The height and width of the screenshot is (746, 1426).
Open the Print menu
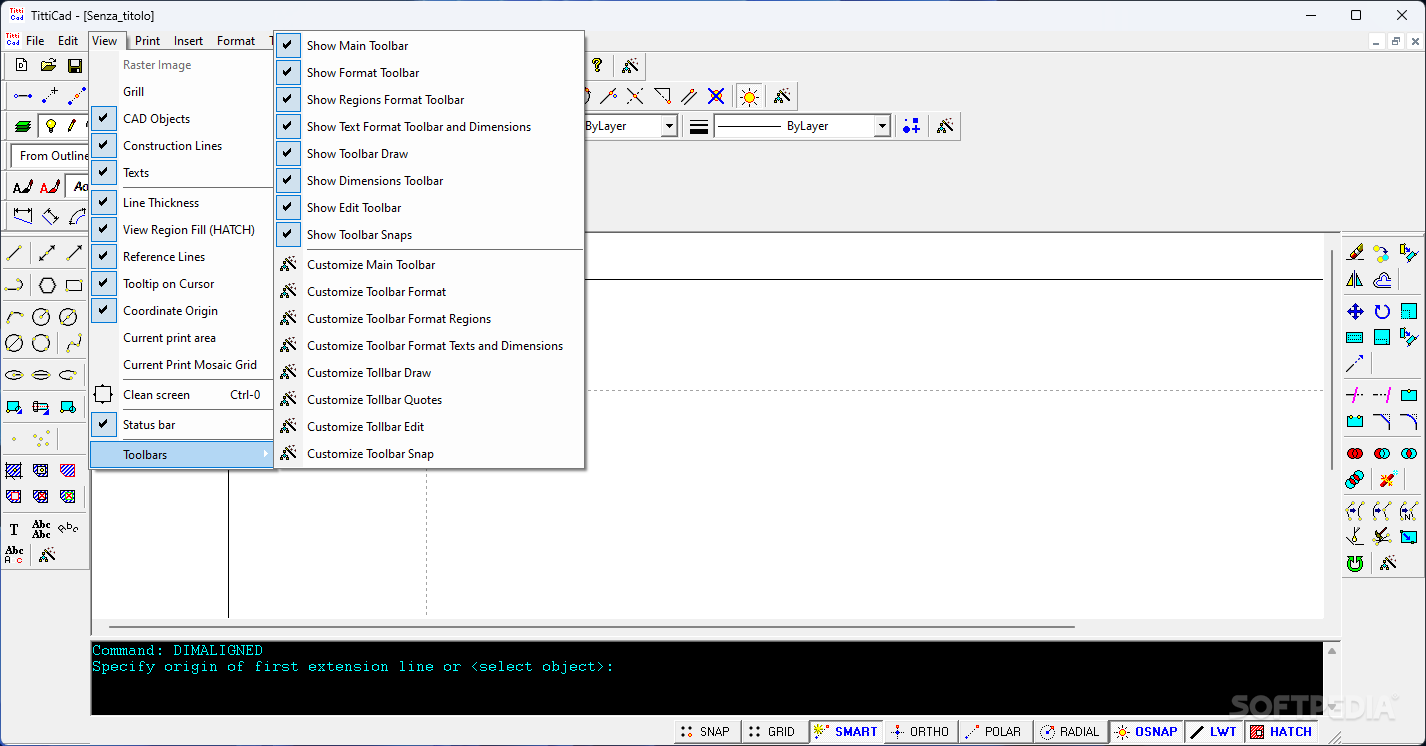(147, 41)
